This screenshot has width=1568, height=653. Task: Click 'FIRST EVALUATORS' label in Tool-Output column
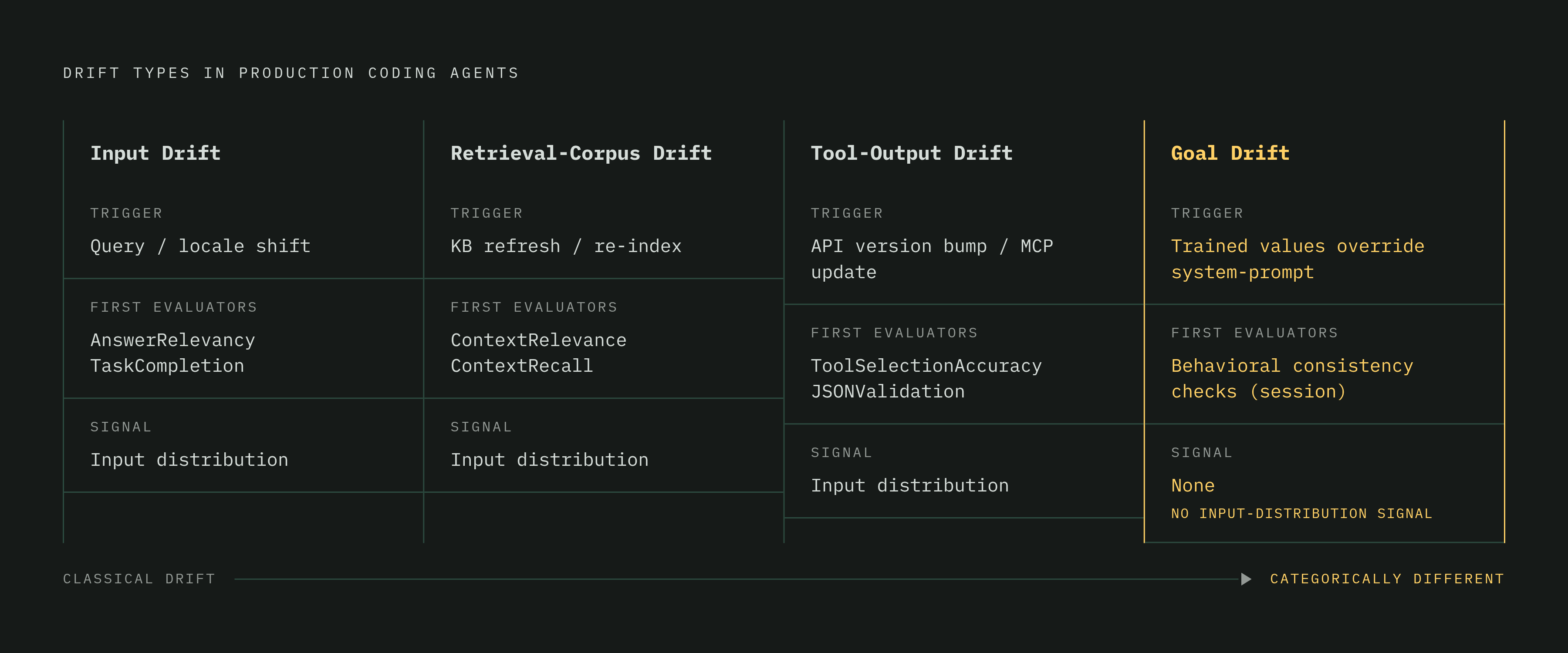895,332
